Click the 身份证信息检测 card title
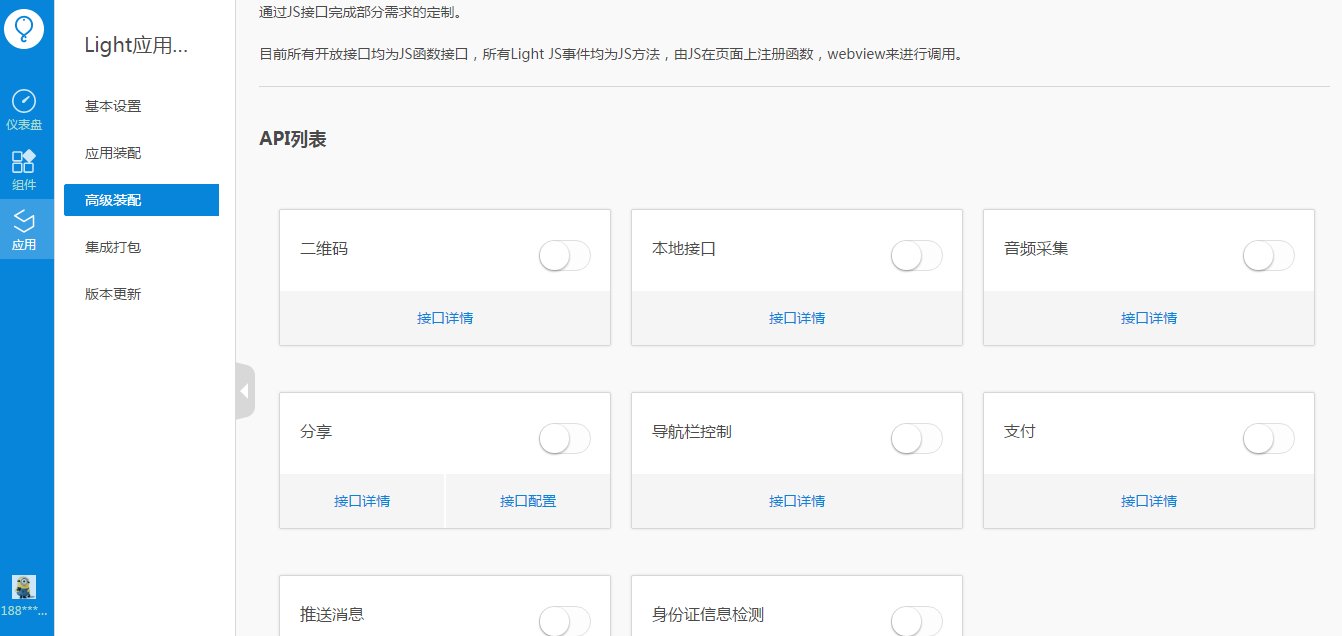The width and height of the screenshot is (1342, 636). coord(708,614)
